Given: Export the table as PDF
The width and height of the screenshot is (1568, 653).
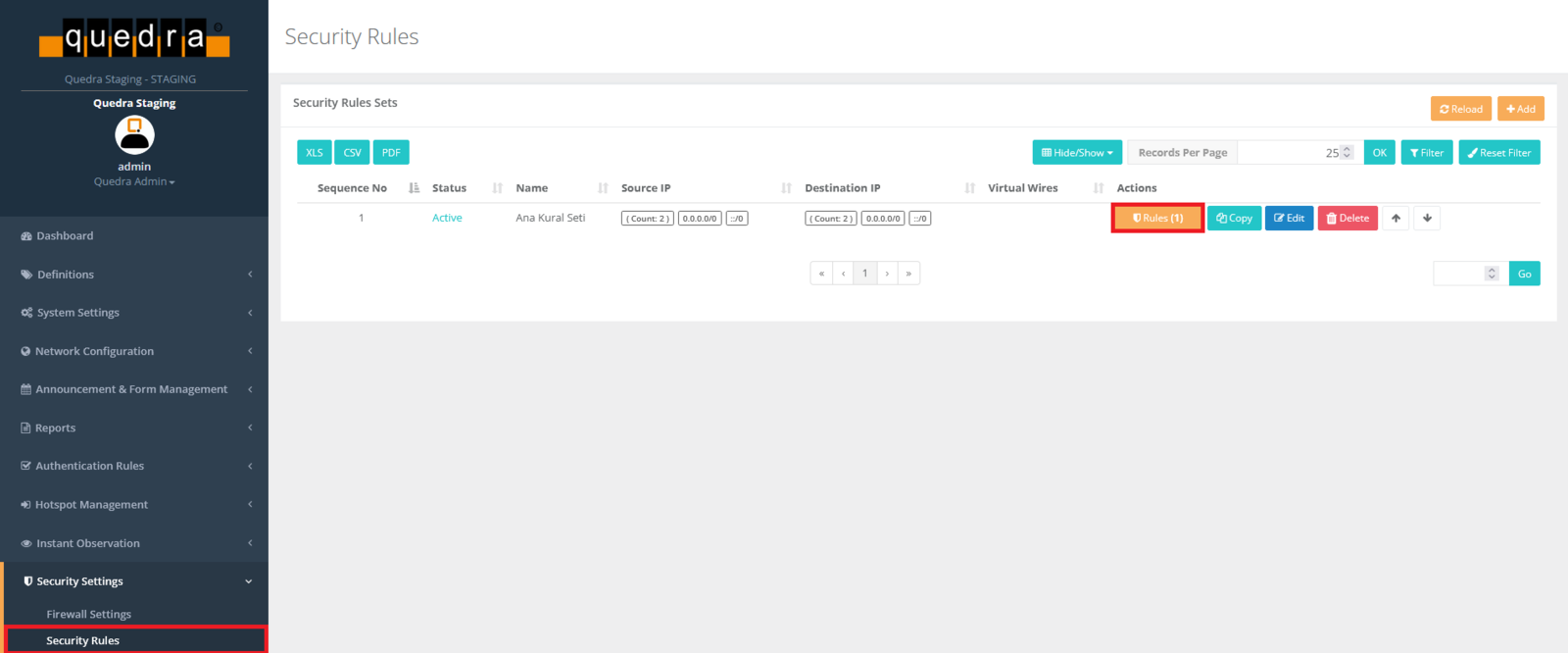Looking at the screenshot, I should pyautogui.click(x=391, y=153).
